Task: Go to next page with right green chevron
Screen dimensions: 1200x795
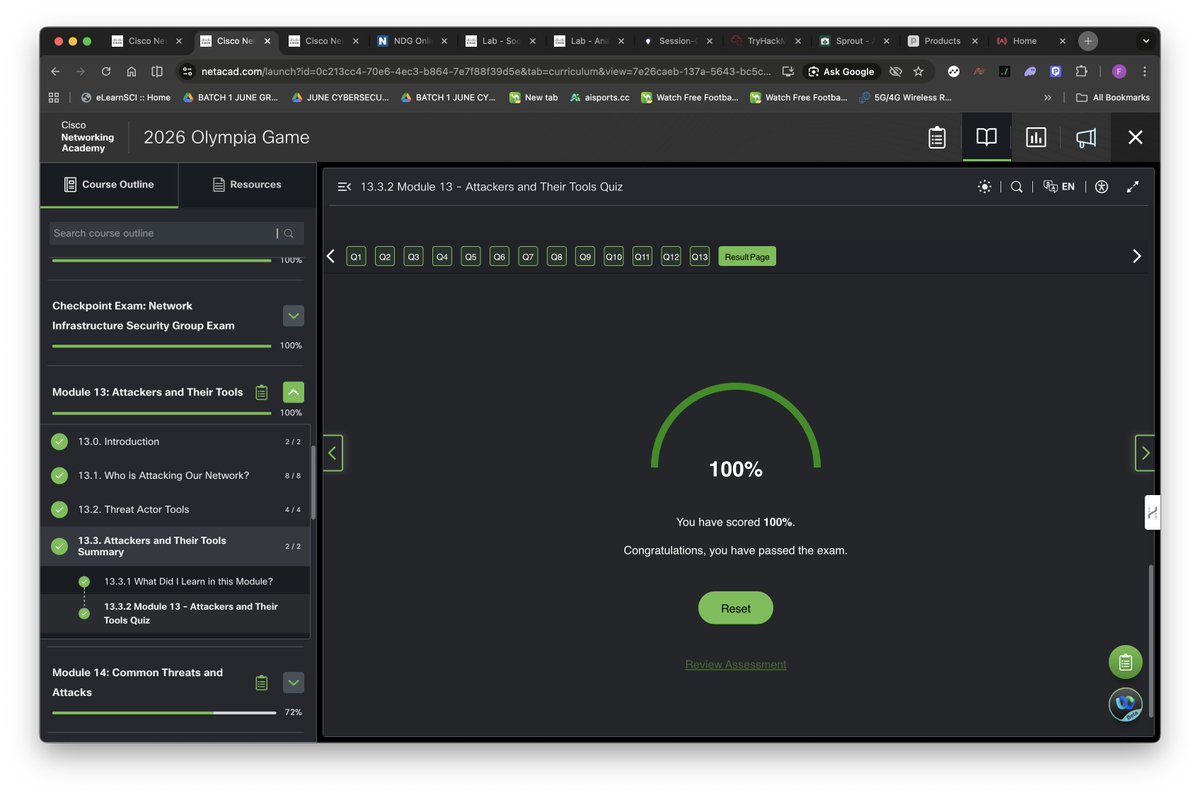Action: point(1145,453)
